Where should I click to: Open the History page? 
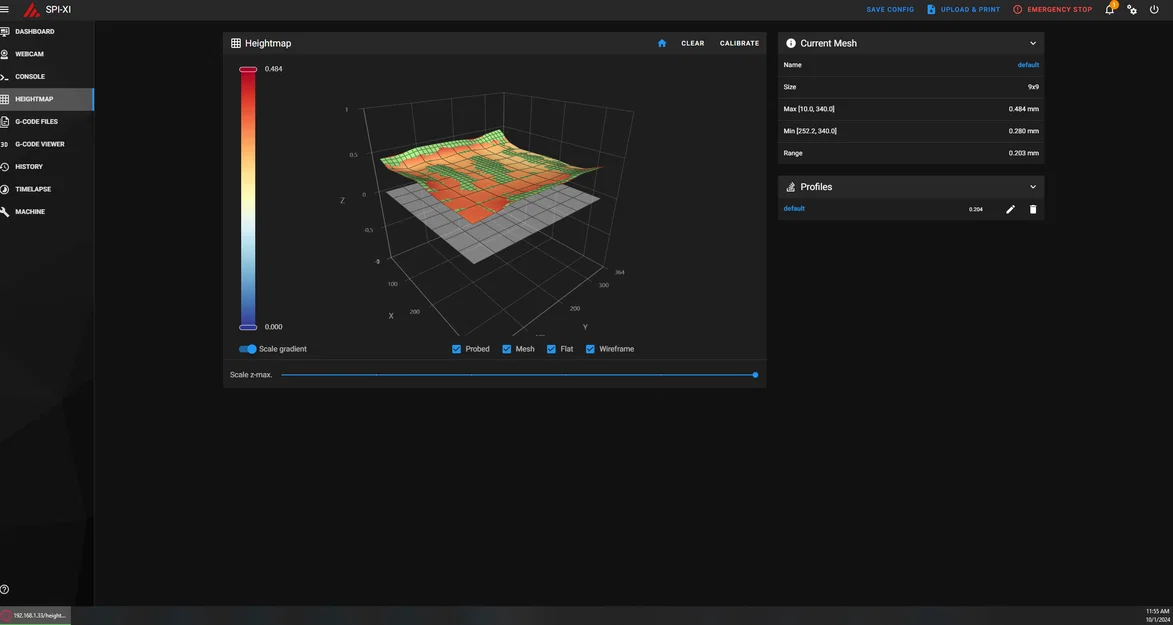(47, 166)
